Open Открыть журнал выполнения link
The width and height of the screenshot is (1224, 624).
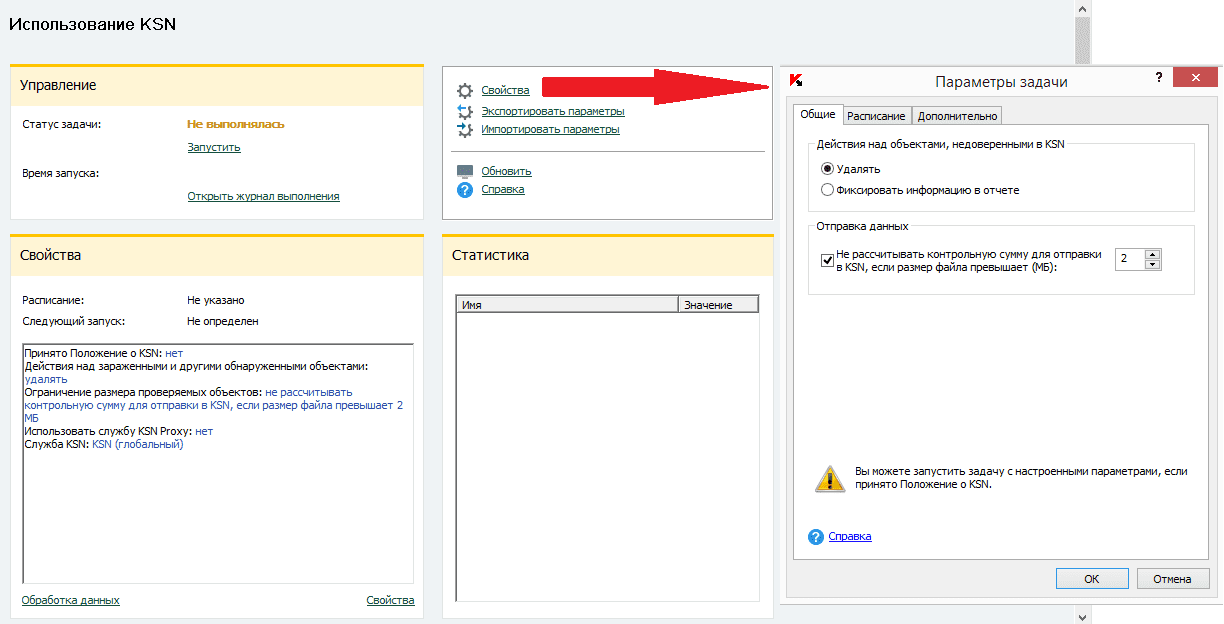pyautogui.click(x=263, y=196)
